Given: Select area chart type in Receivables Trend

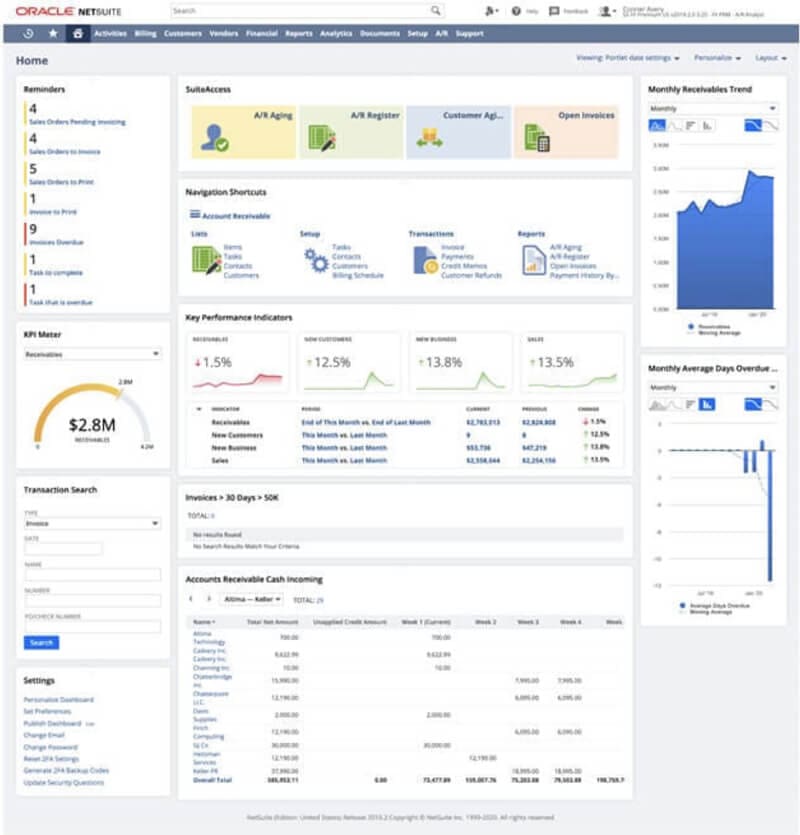Looking at the screenshot, I should click(x=657, y=126).
